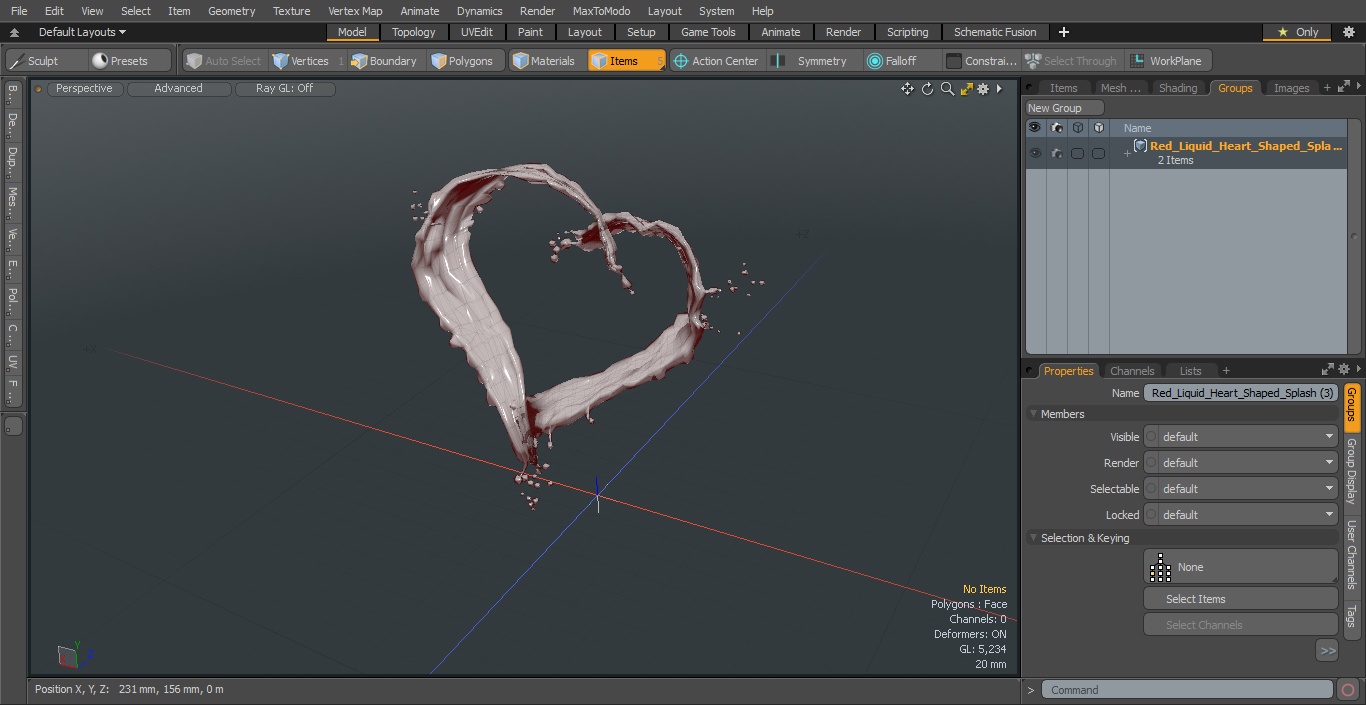Click the Command input field

click(x=1187, y=690)
